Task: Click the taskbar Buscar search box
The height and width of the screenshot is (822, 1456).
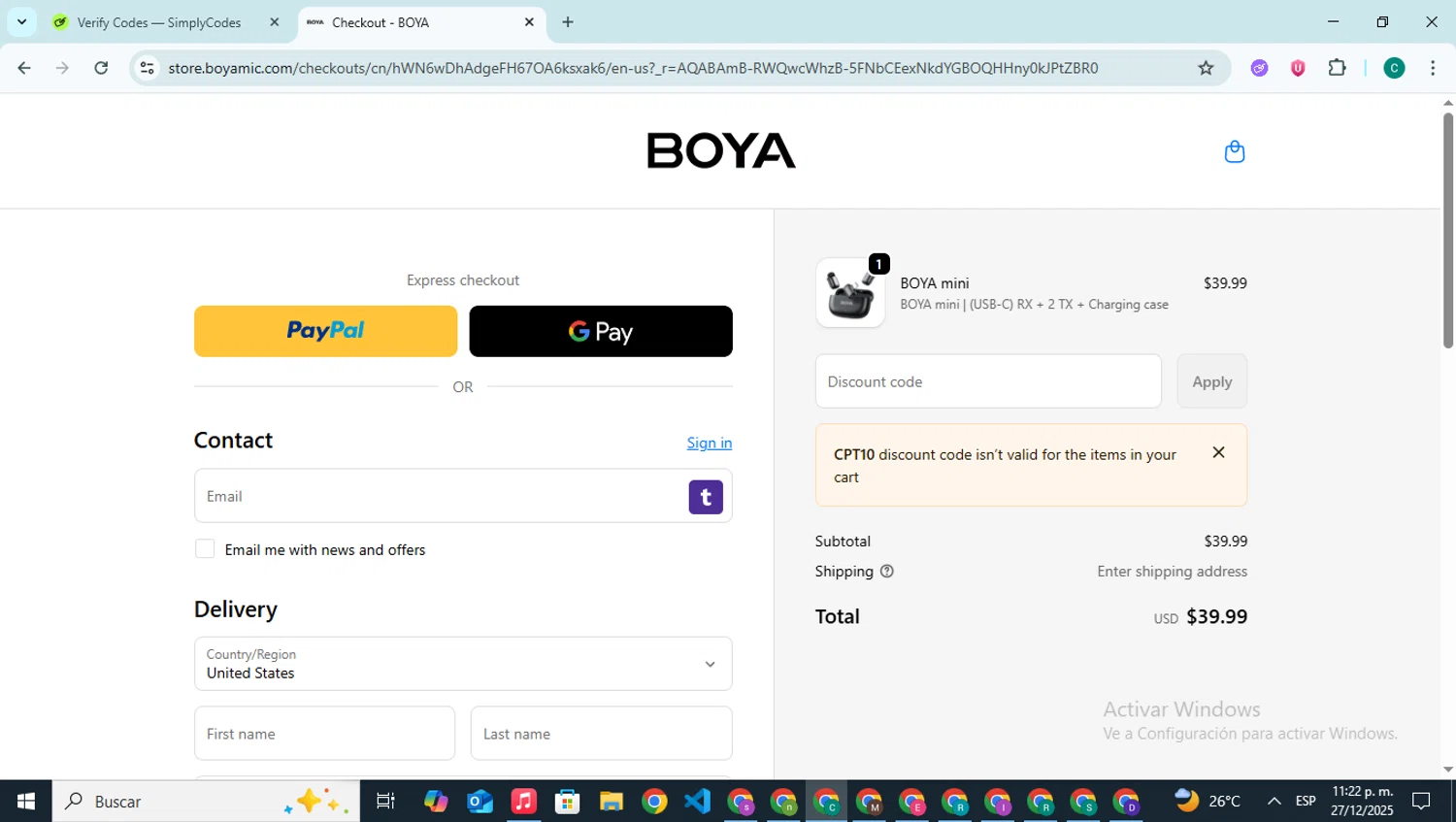Action: (206, 801)
